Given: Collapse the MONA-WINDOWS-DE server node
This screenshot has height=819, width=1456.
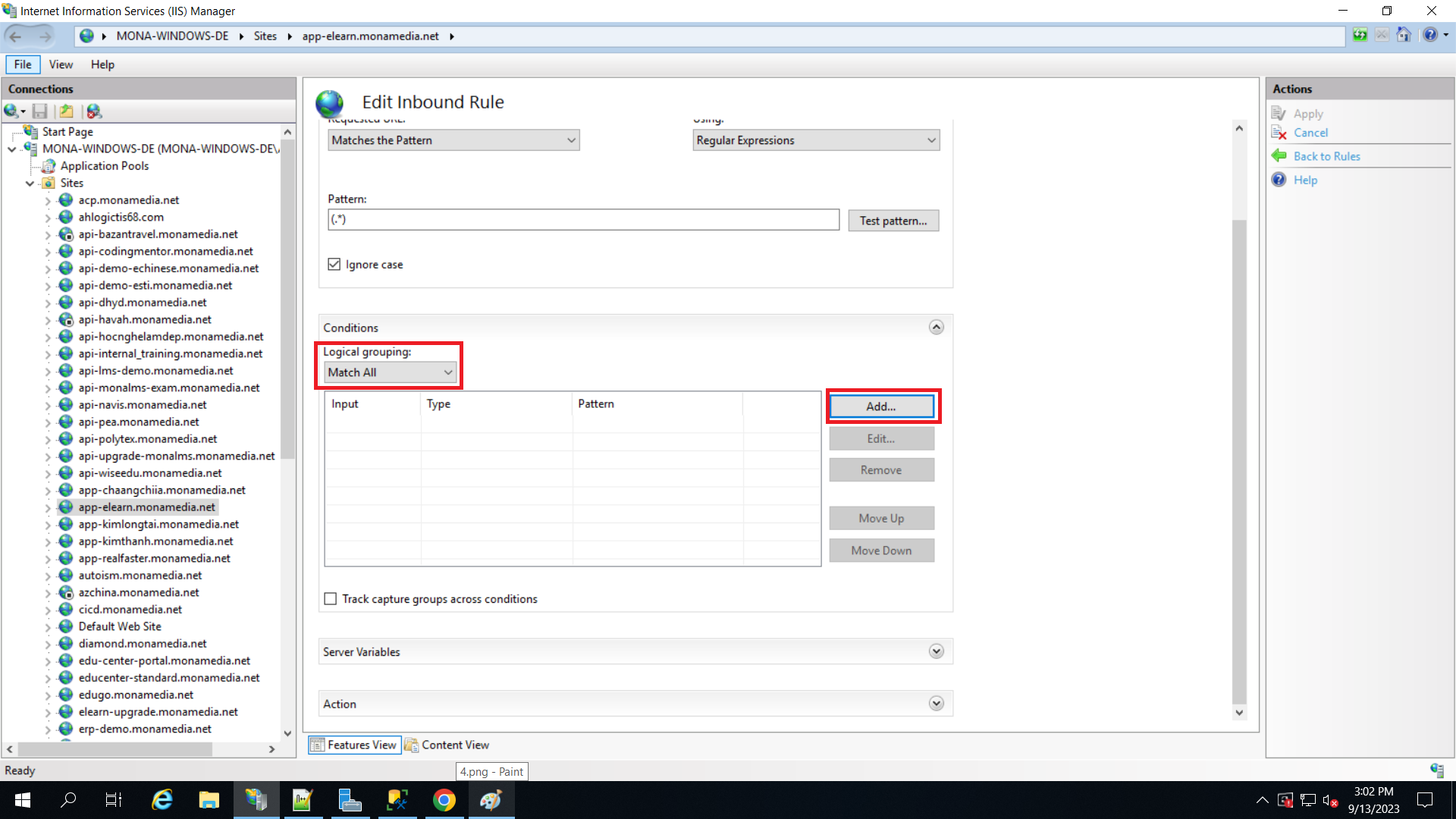Looking at the screenshot, I should [x=11, y=149].
